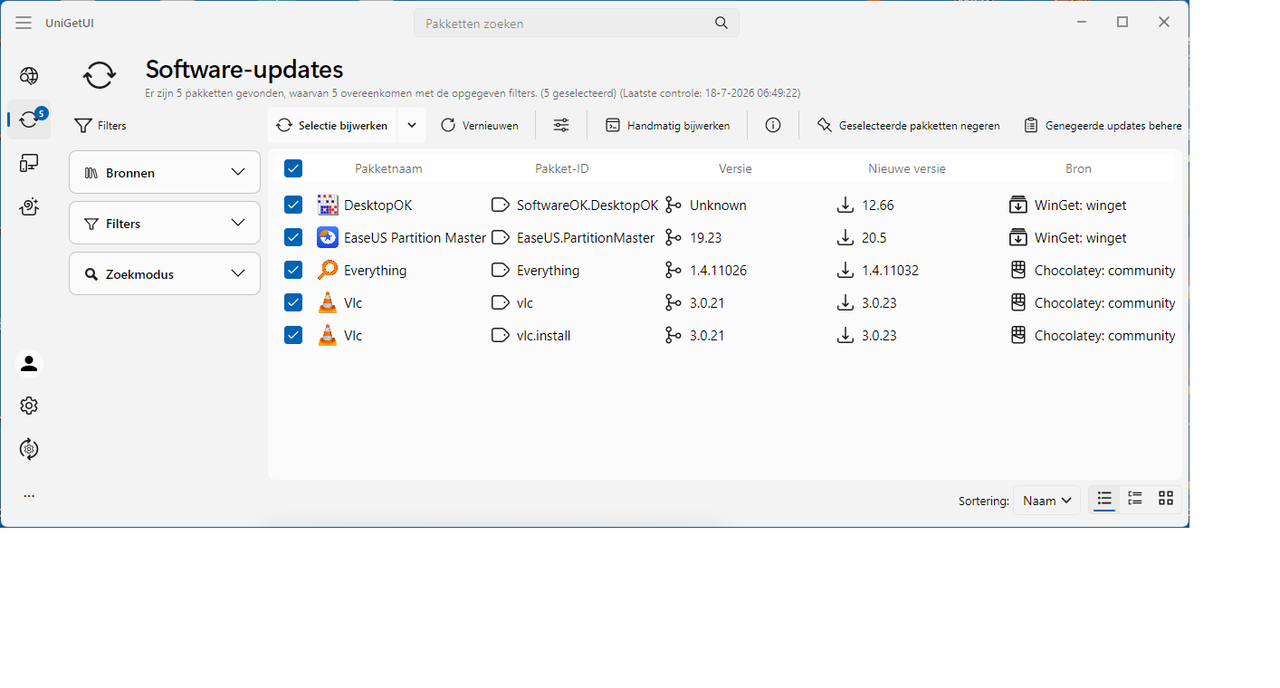Expand the Bronnen section
This screenshot has width=1280, height=688.
coord(165,172)
